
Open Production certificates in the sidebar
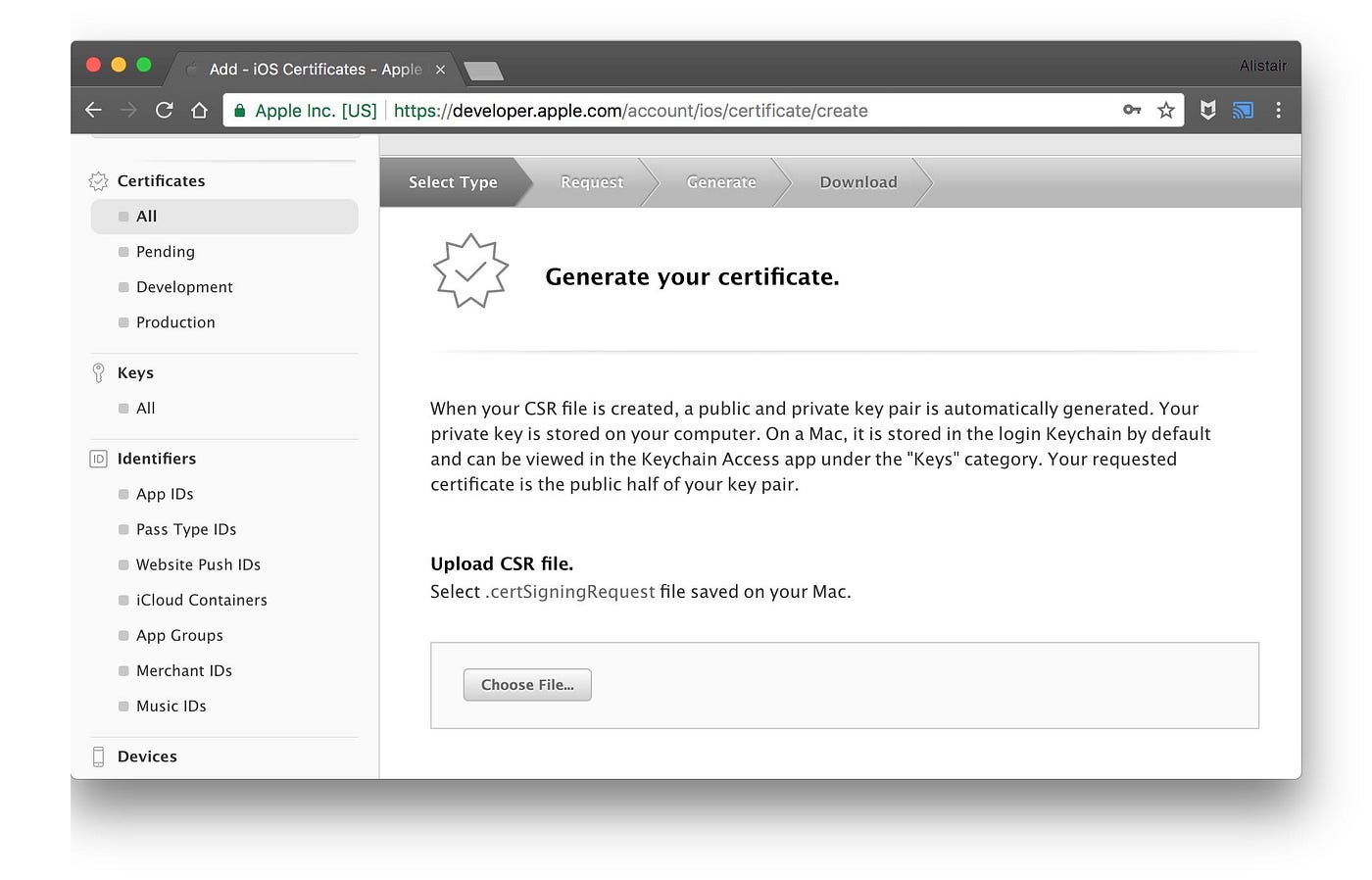click(x=175, y=321)
